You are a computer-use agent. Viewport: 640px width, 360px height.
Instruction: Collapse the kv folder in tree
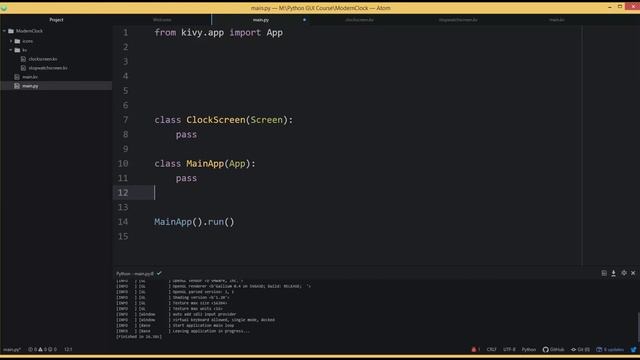[11, 50]
